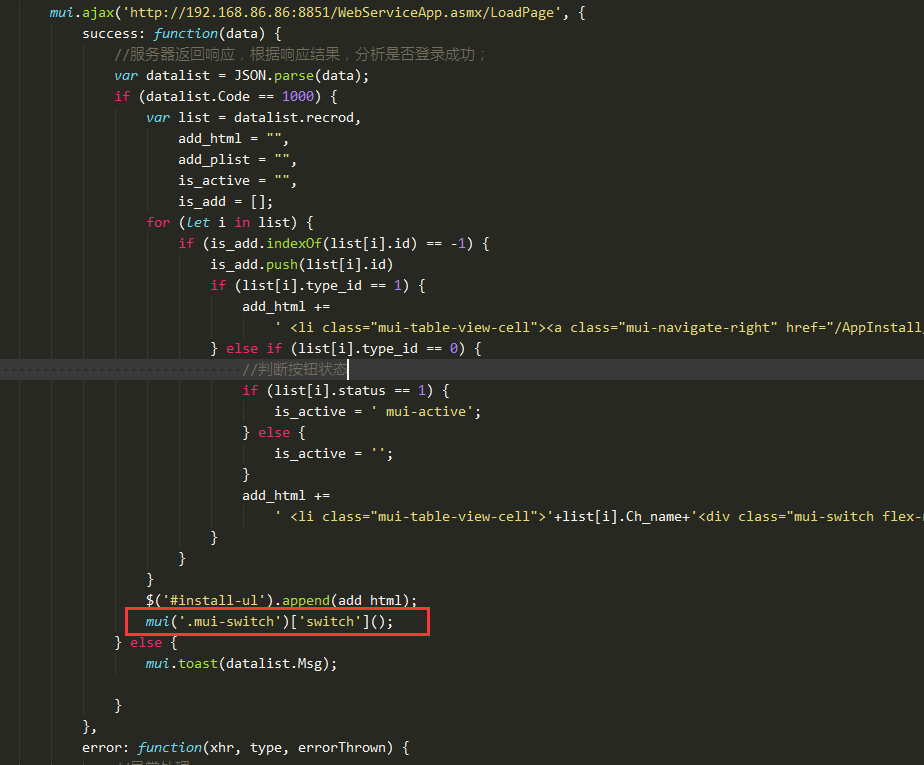Viewport: 924px width, 765px height.
Task: Click the number 1000 in datalist.Code check
Action: (x=298, y=97)
